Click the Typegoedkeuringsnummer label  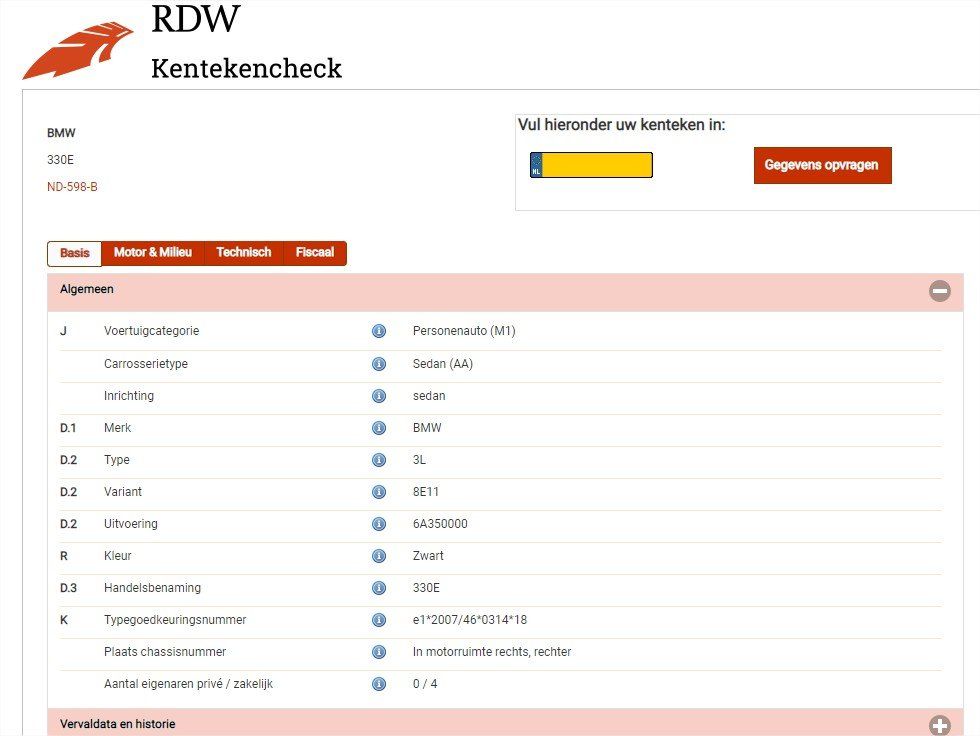click(175, 620)
